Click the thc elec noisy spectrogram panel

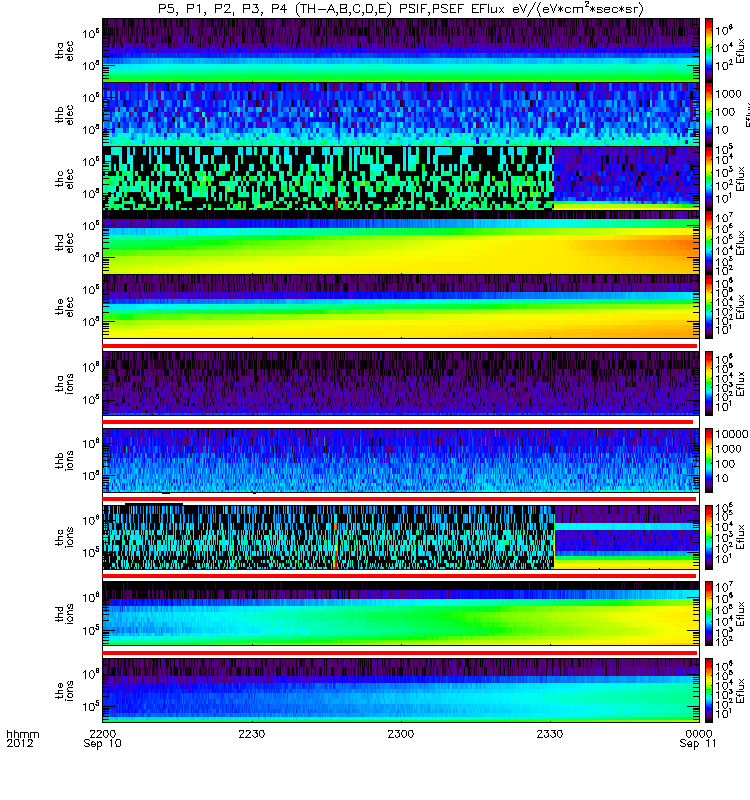(x=401, y=178)
